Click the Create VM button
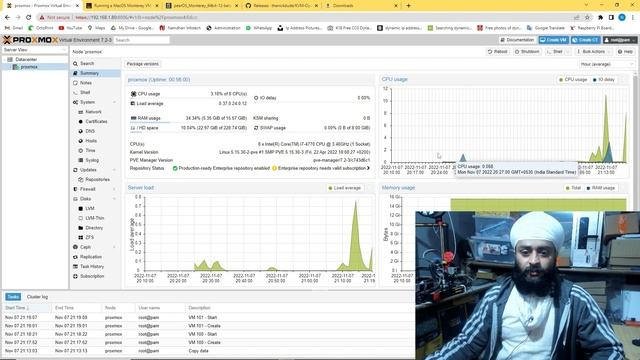Screen dimensions: 640x360 click(x=553, y=40)
